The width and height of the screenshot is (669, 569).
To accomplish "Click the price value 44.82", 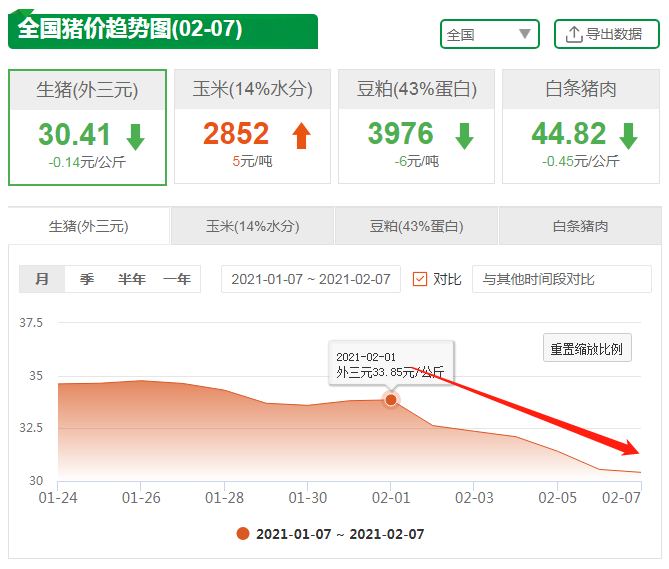I will click(569, 134).
